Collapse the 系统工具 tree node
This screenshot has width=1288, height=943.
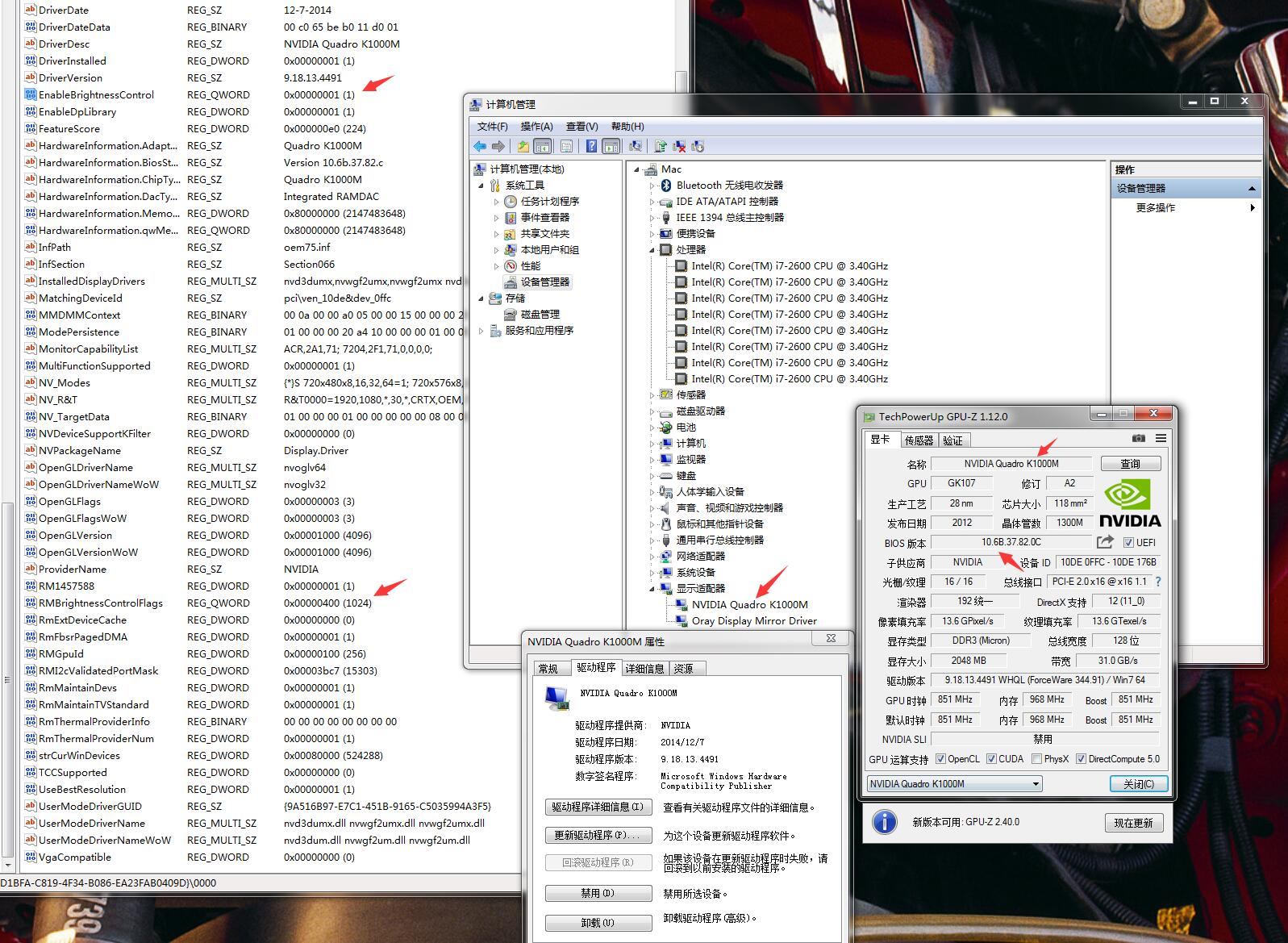[481, 186]
